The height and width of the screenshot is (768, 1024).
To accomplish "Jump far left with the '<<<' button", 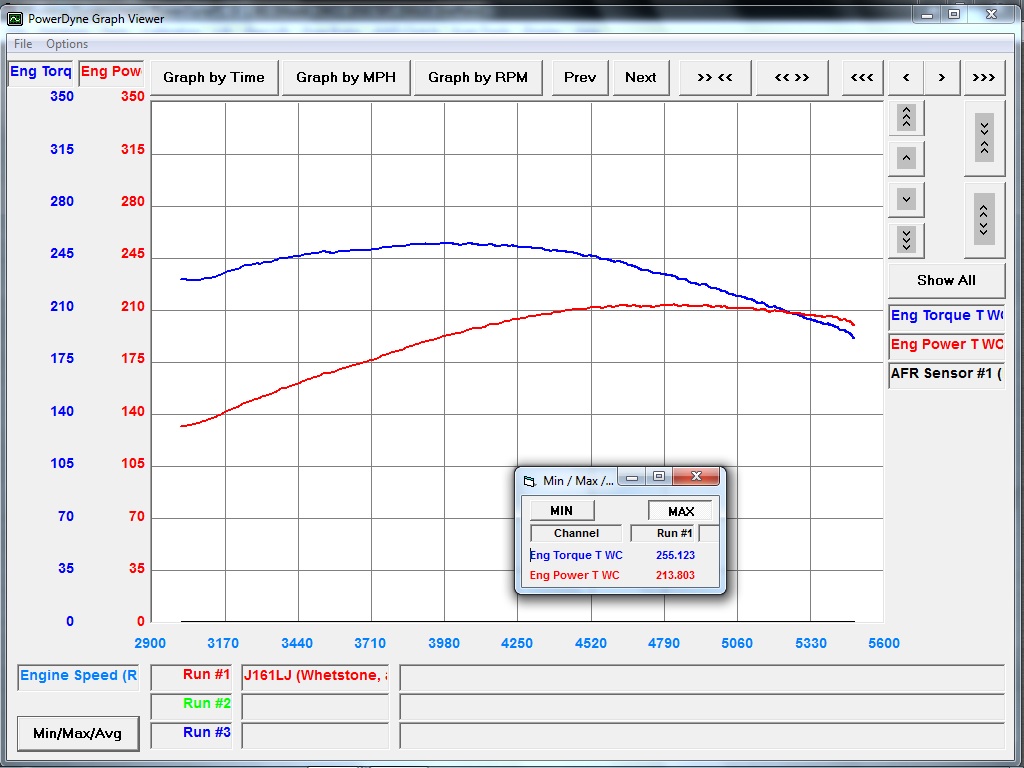I will point(862,78).
